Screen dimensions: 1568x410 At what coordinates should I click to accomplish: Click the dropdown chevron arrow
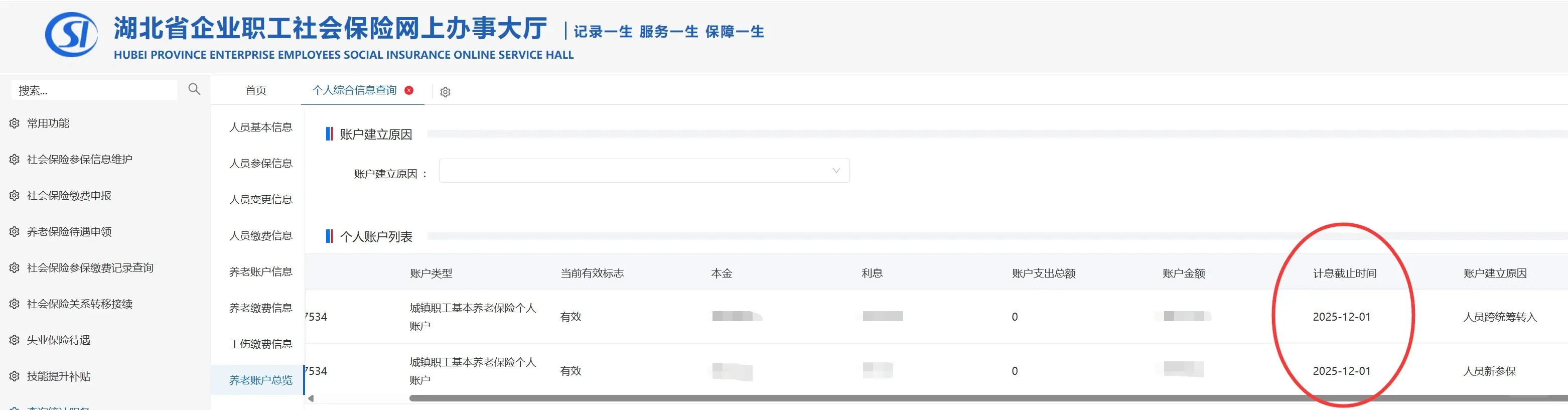click(836, 171)
